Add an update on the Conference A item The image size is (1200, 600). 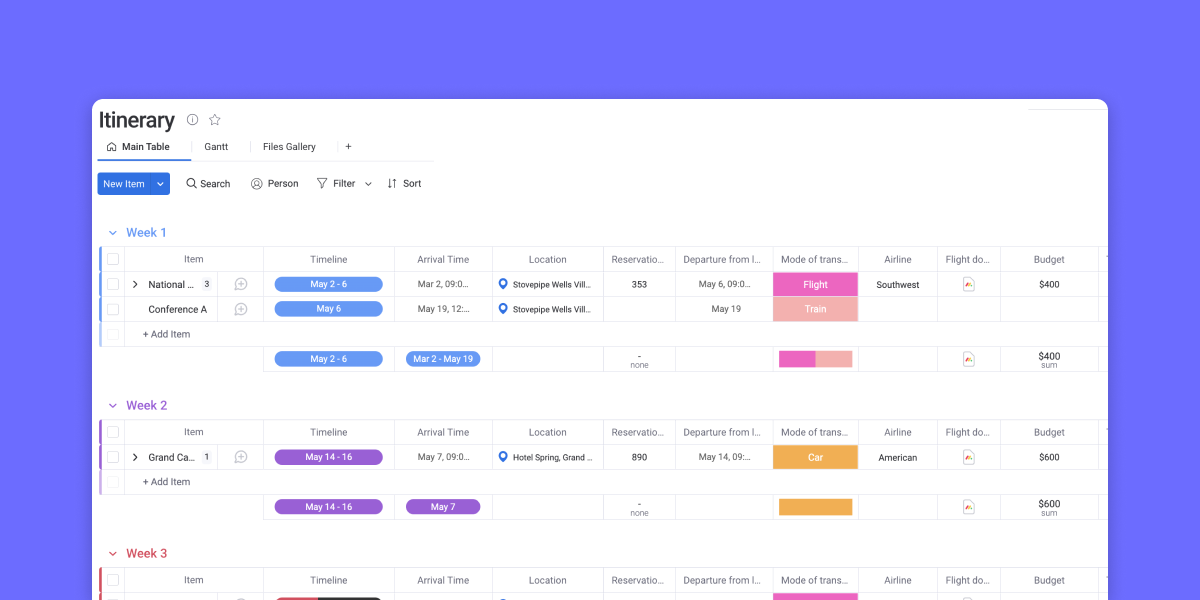240,309
